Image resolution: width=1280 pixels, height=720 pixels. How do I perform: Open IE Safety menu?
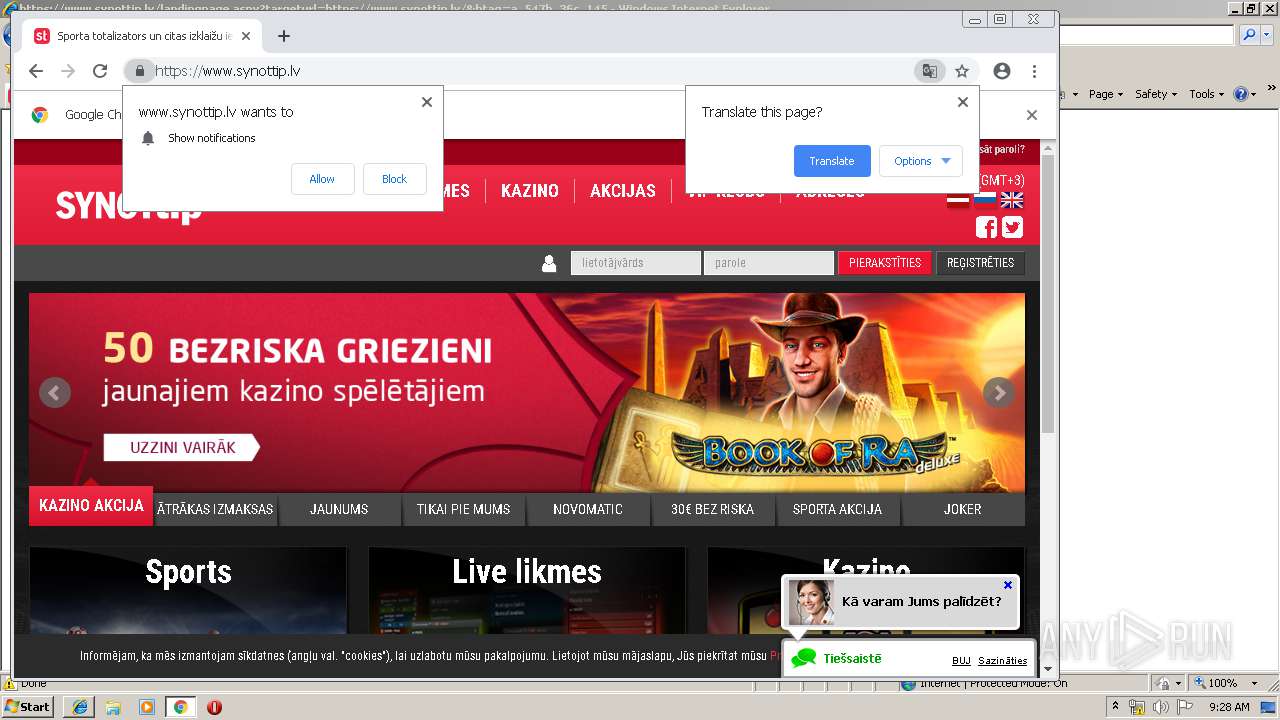point(1155,94)
